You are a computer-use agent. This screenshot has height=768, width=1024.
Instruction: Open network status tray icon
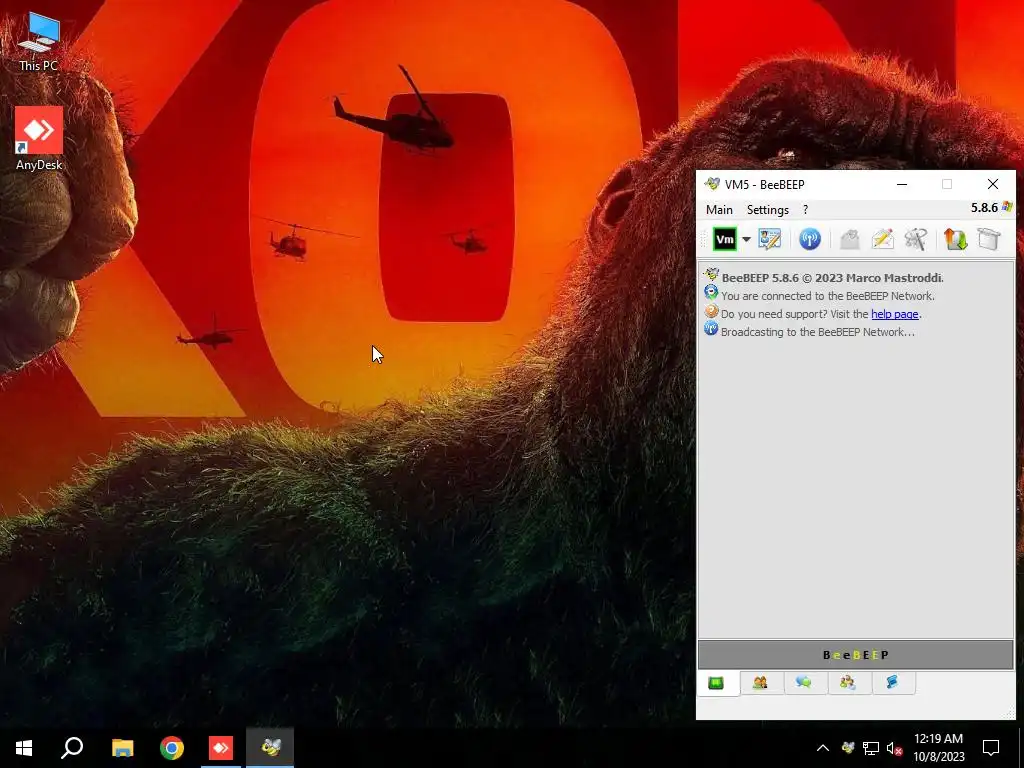click(x=871, y=748)
